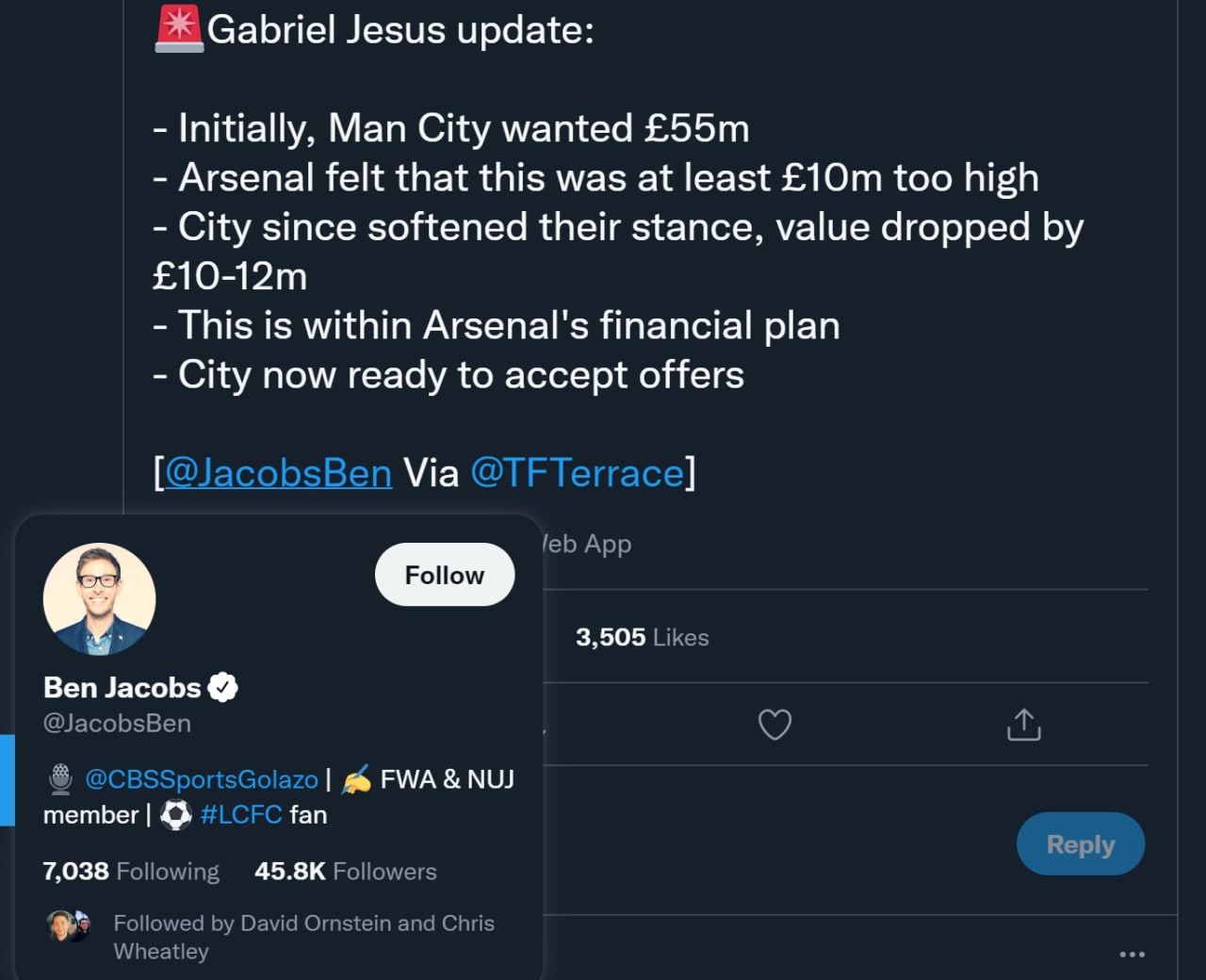Open the three-dot more options menu
1206x980 pixels.
coord(1132,955)
